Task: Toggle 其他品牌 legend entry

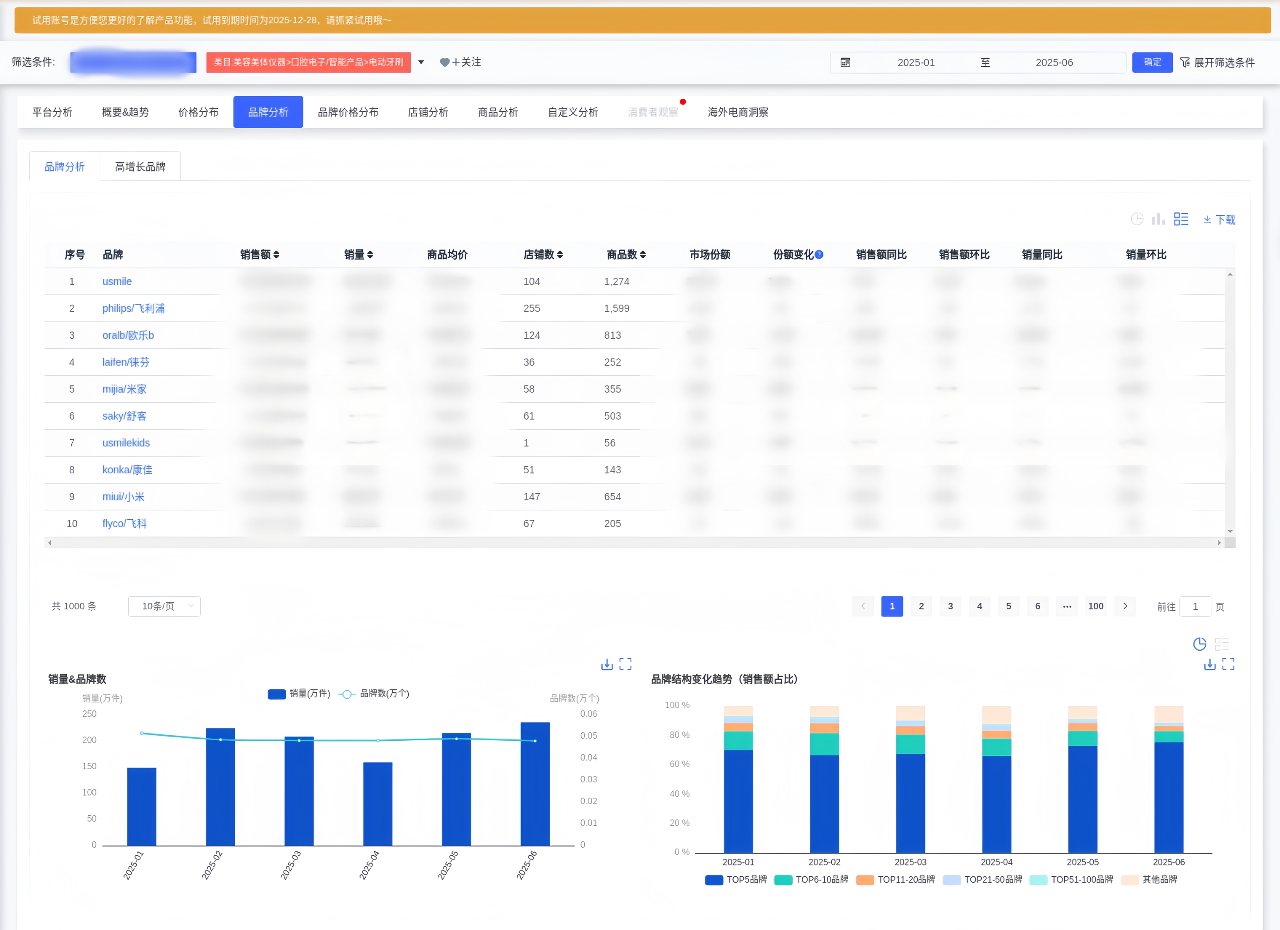Action: [1149, 880]
